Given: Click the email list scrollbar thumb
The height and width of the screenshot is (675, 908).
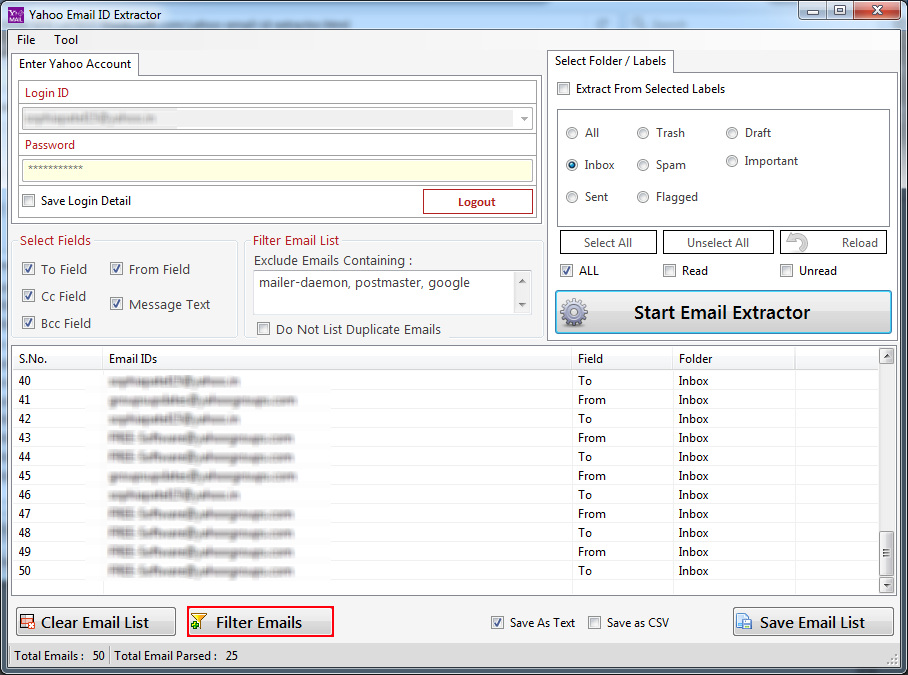Looking at the screenshot, I should pos(887,553).
